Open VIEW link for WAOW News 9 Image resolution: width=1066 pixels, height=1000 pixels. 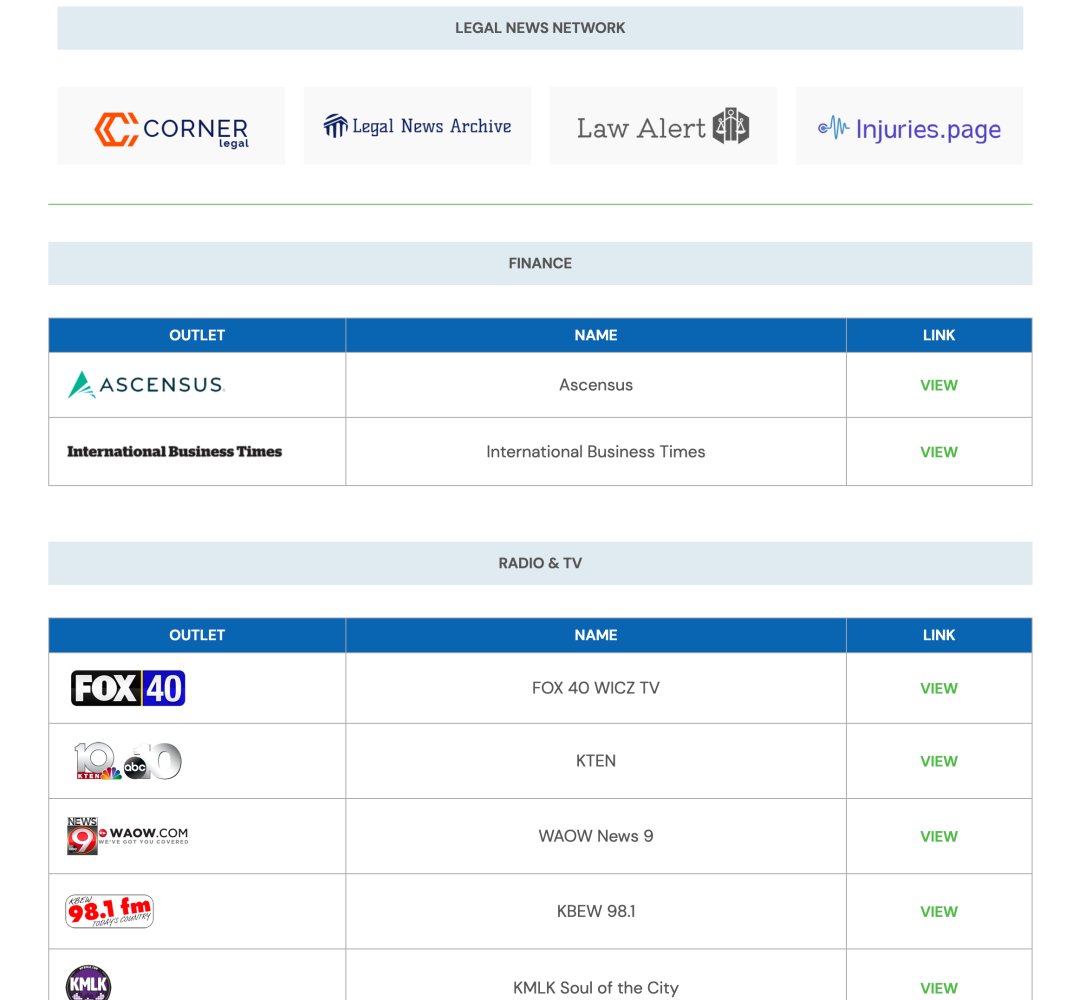click(938, 836)
